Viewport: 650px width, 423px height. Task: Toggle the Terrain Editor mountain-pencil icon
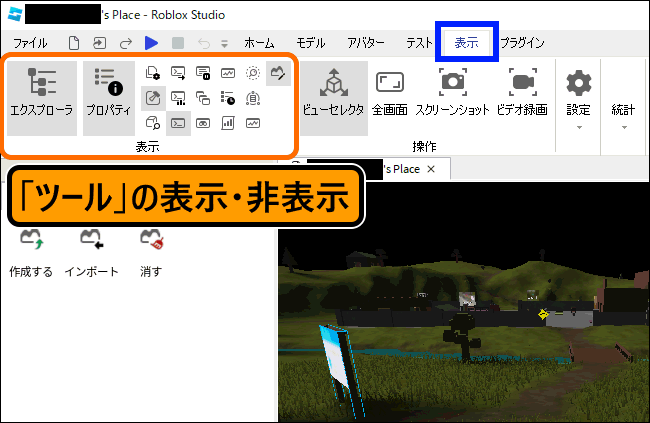[x=278, y=73]
